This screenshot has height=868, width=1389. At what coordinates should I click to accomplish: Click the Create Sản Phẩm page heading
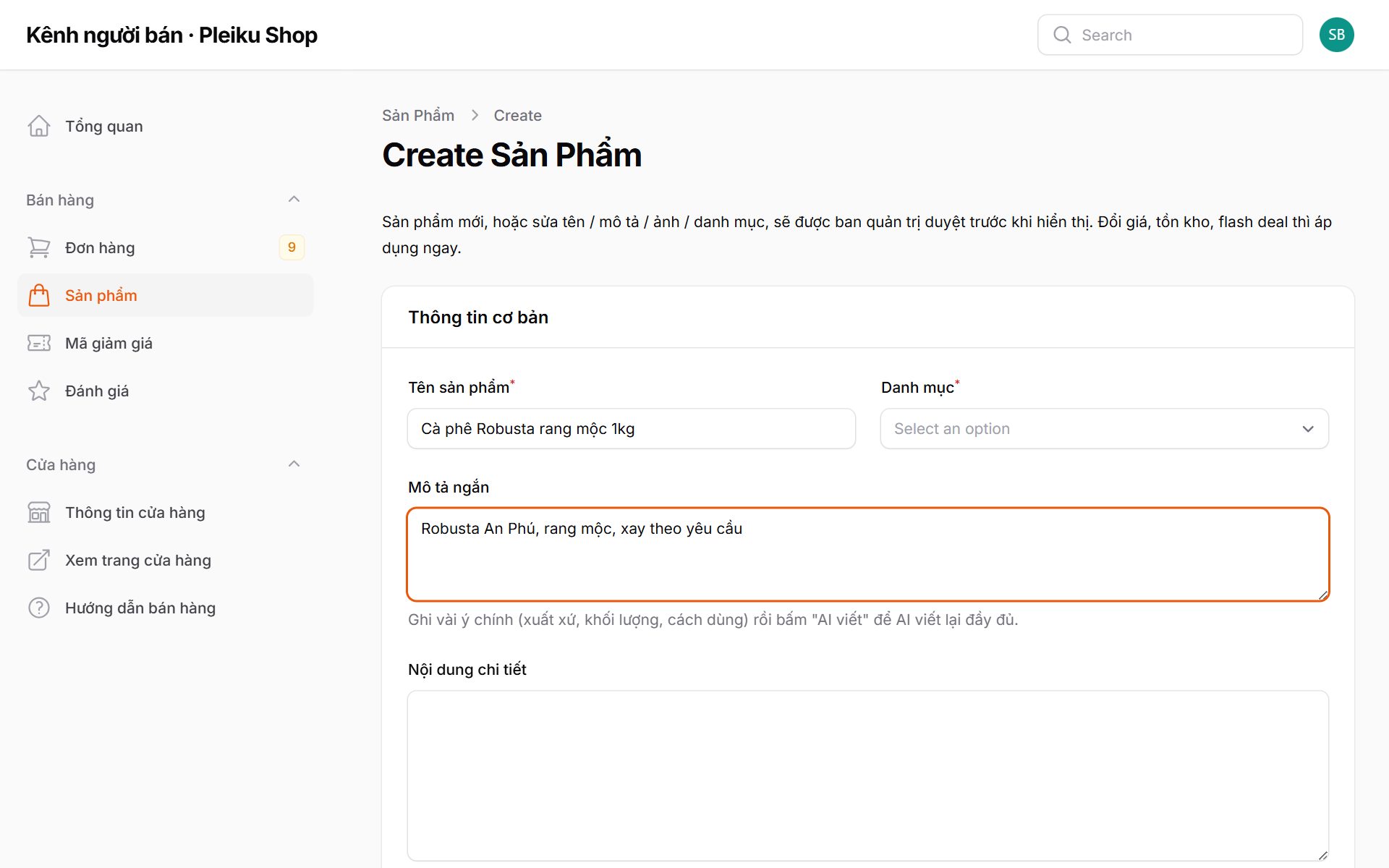tap(512, 155)
